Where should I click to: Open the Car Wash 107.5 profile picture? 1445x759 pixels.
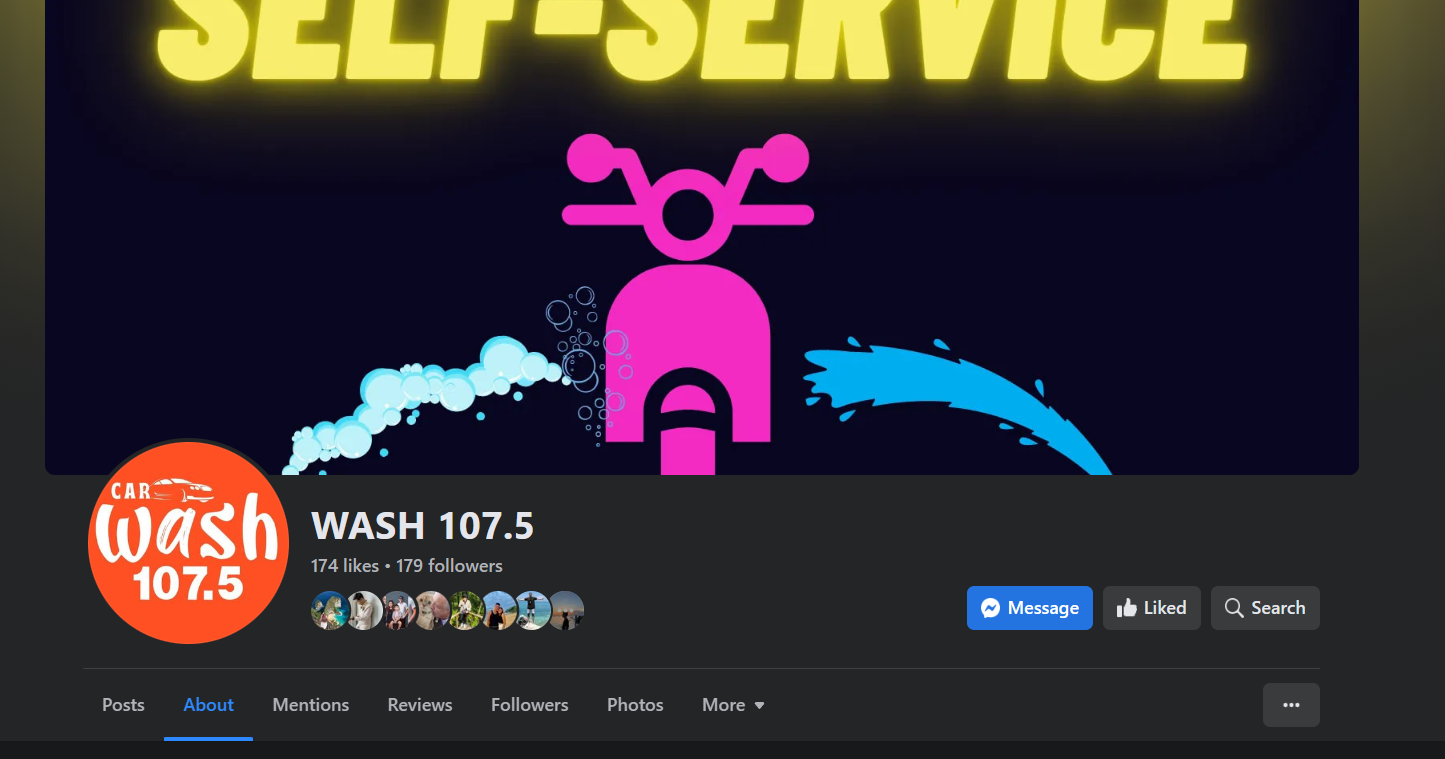click(188, 543)
